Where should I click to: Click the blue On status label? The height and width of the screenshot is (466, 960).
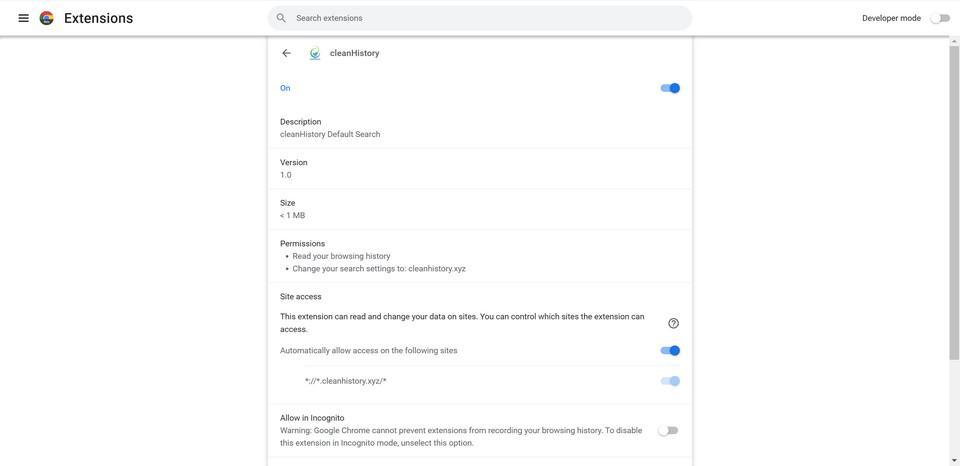pos(285,88)
